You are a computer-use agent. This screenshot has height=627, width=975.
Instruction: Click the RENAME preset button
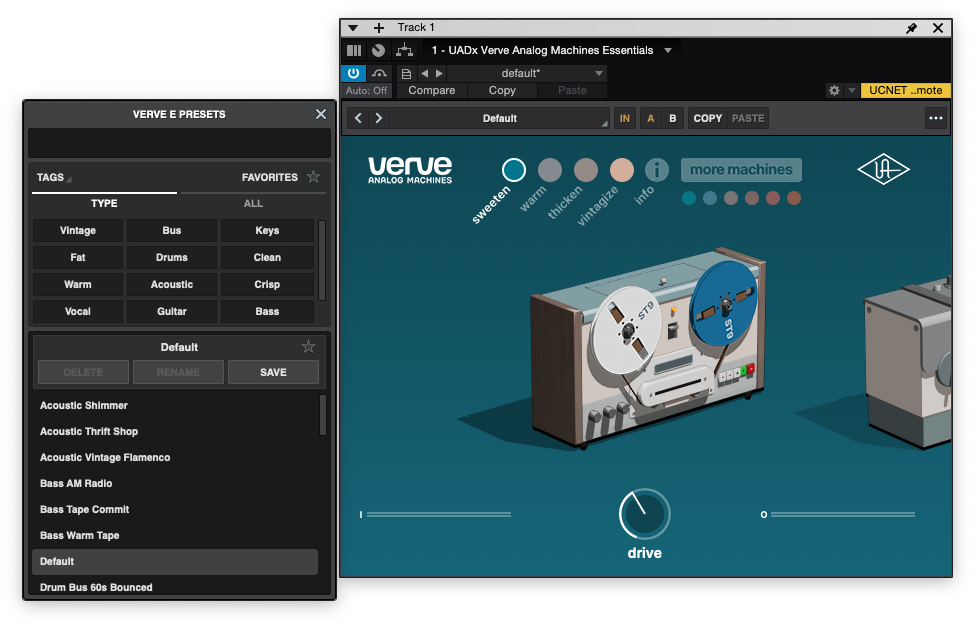pyautogui.click(x=178, y=372)
